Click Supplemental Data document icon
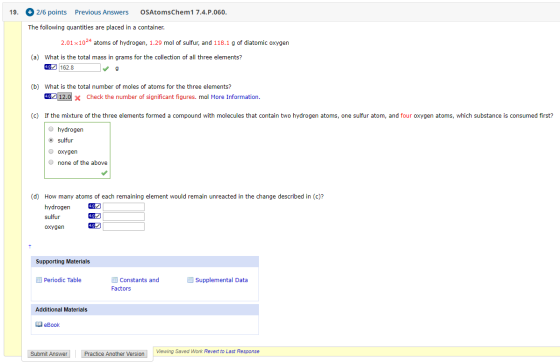Viewport: 560px width, 362px height. pos(190,280)
